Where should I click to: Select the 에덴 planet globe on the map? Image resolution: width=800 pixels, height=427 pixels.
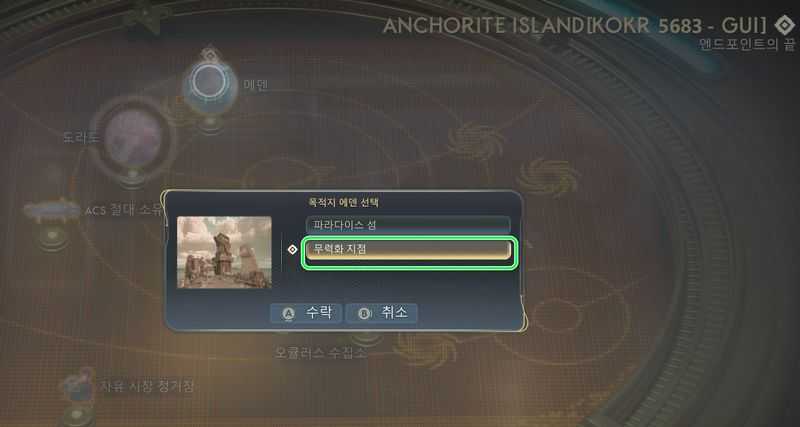tap(210, 84)
